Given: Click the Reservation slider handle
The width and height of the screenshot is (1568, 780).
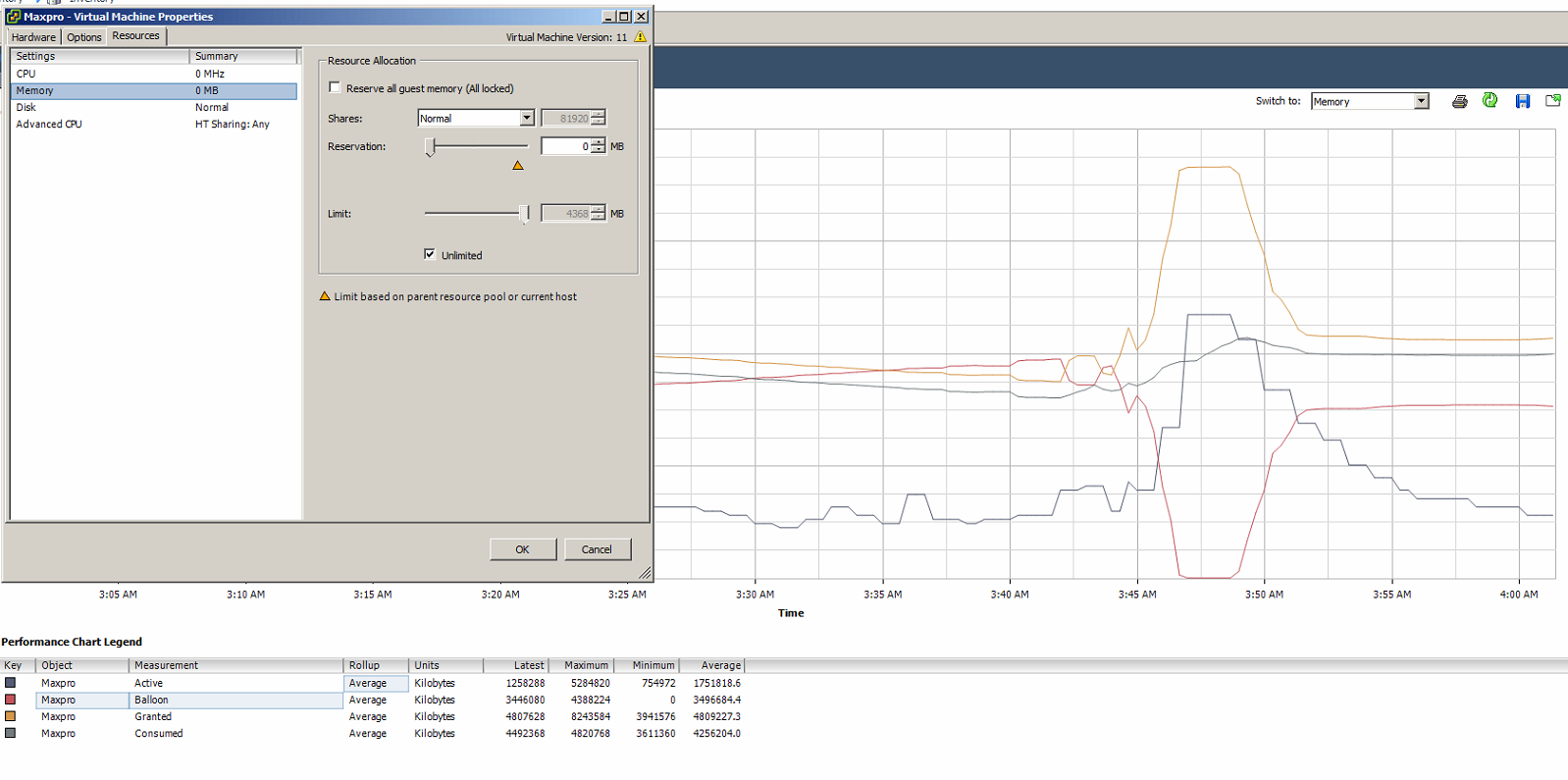Looking at the screenshot, I should [430, 147].
